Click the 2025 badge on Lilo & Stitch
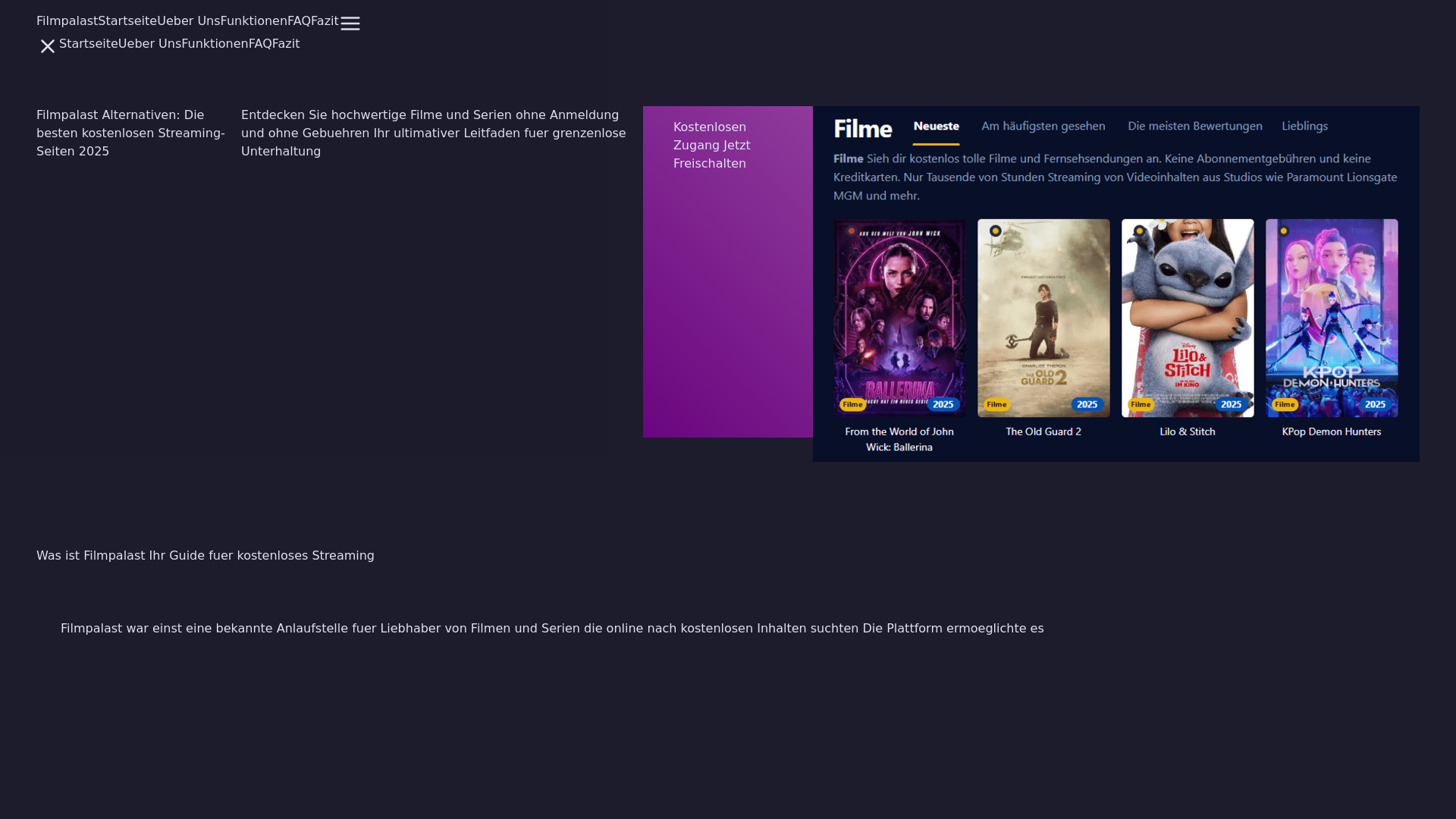The height and width of the screenshot is (819, 1456). coord(1232,404)
